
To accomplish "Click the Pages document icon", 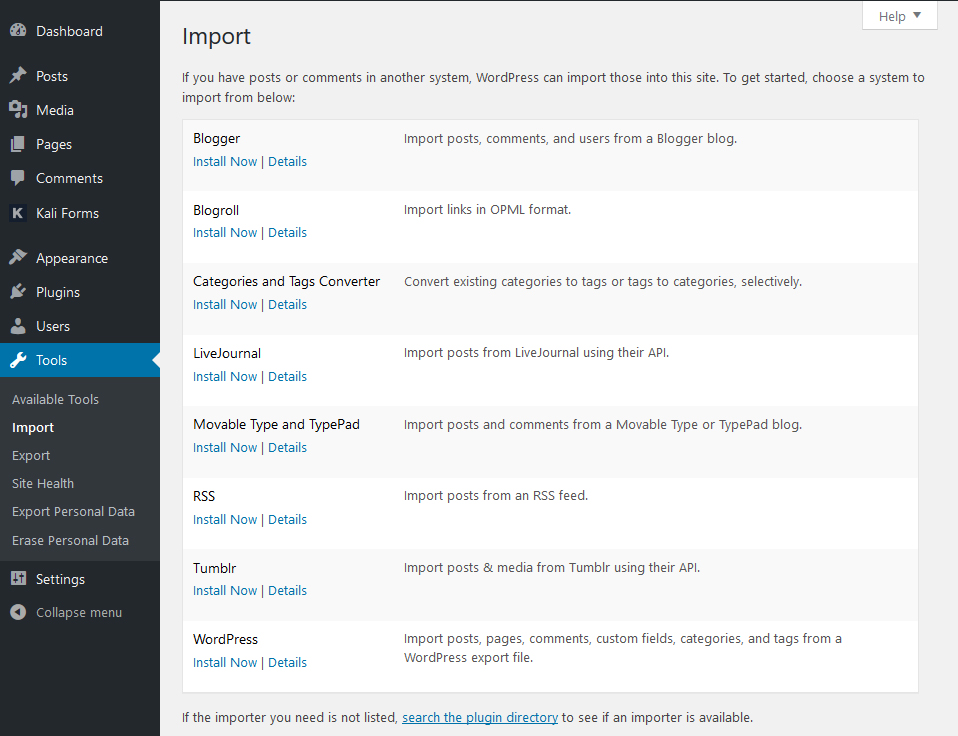I will (x=18, y=144).
